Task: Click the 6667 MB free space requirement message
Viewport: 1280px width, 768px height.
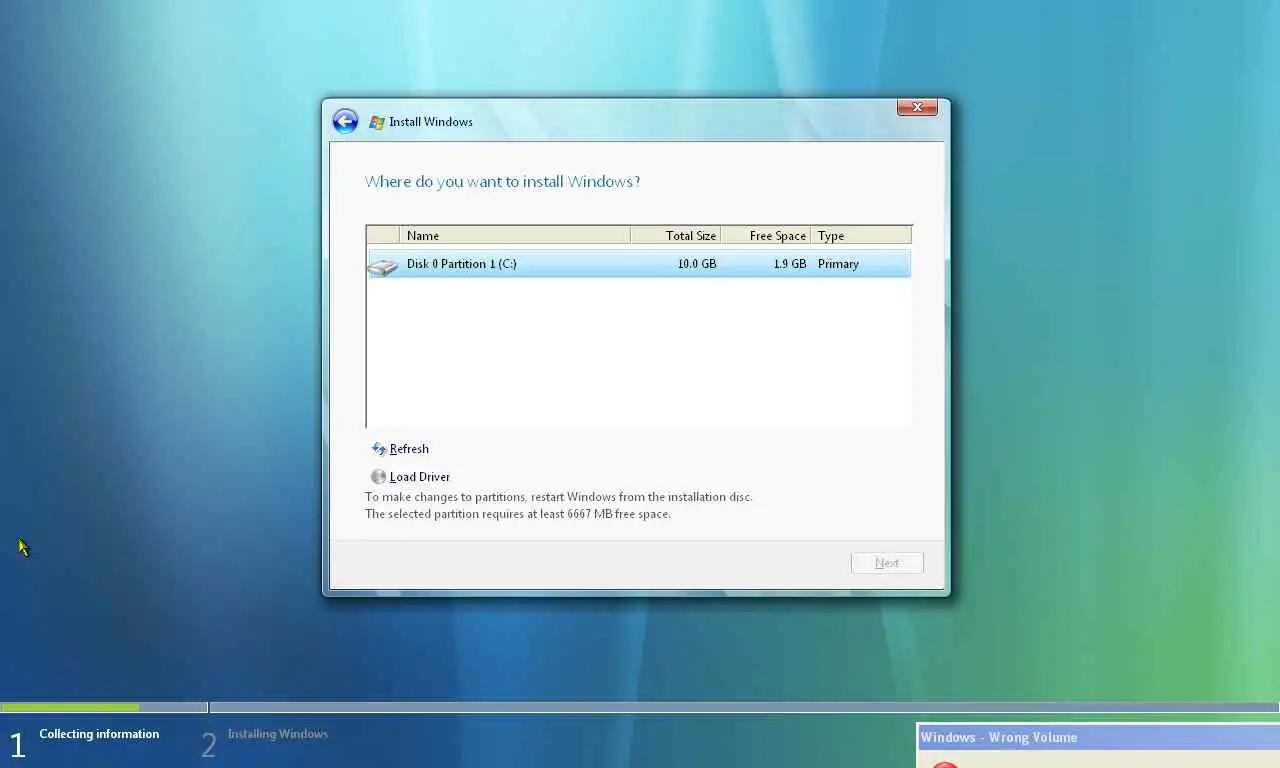Action: (518, 514)
